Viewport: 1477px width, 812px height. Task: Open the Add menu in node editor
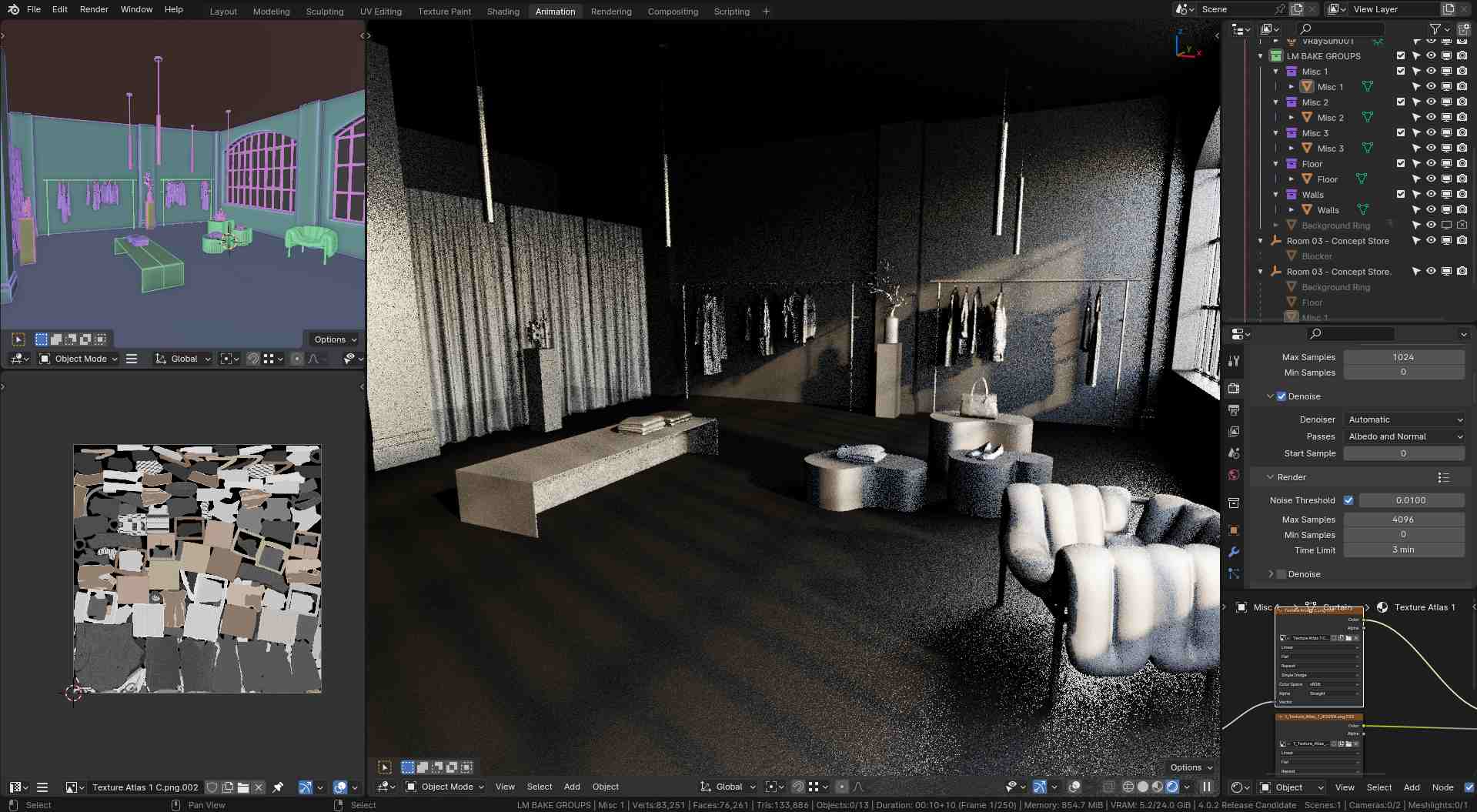1411,787
